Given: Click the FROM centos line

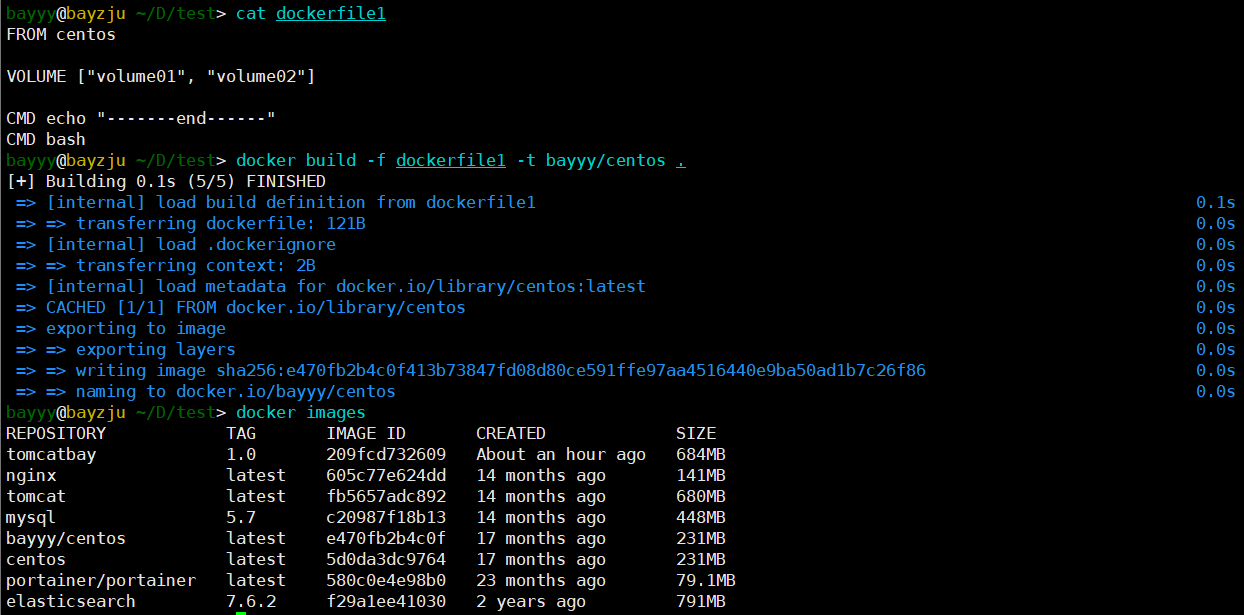Looking at the screenshot, I should pyautogui.click(x=61, y=34).
